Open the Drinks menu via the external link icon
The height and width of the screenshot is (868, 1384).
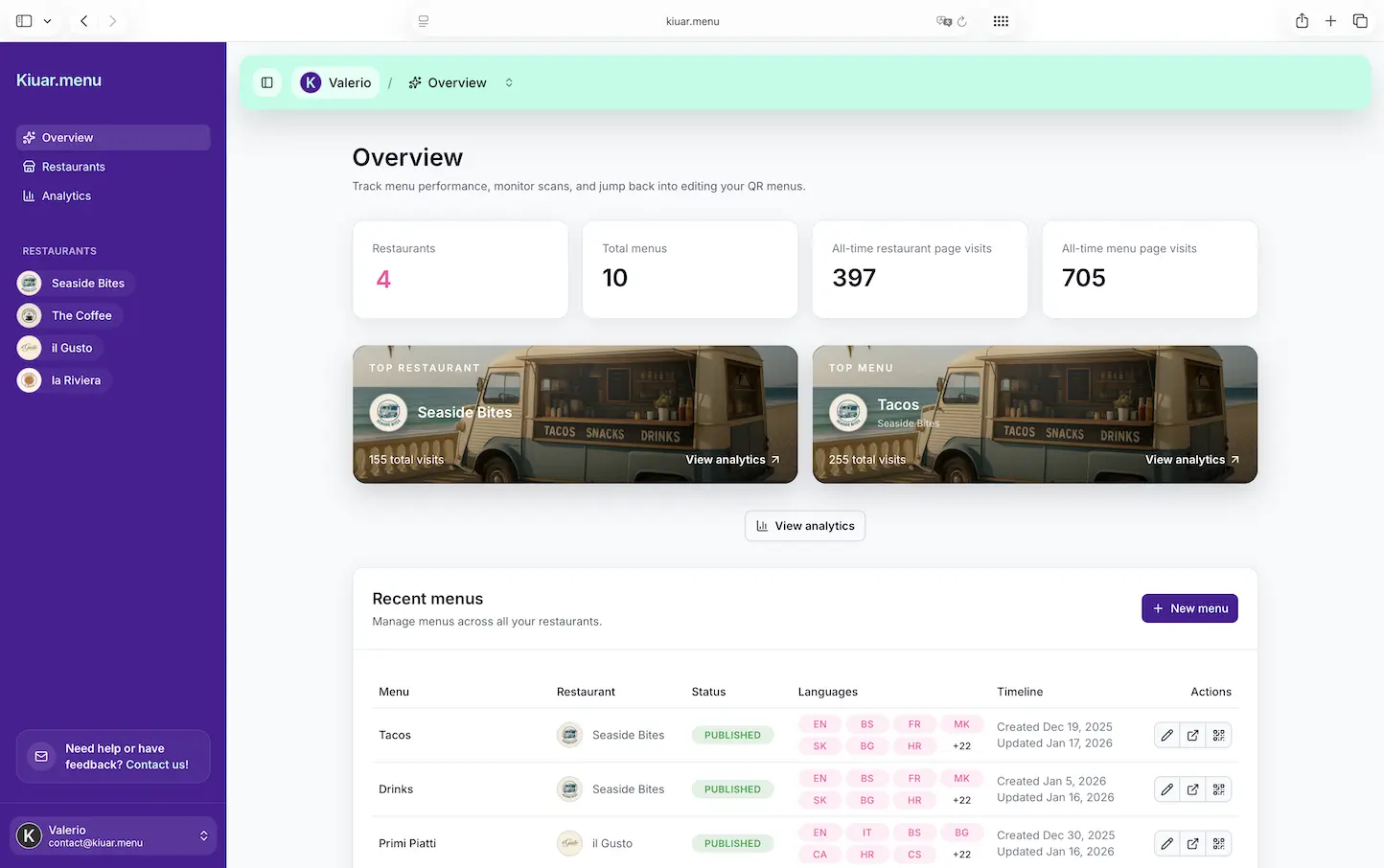[1192, 788]
